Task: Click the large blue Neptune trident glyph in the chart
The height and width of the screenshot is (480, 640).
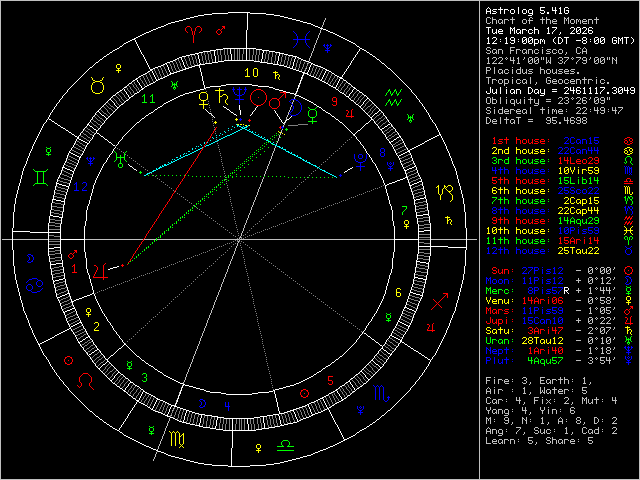Action: [238, 96]
